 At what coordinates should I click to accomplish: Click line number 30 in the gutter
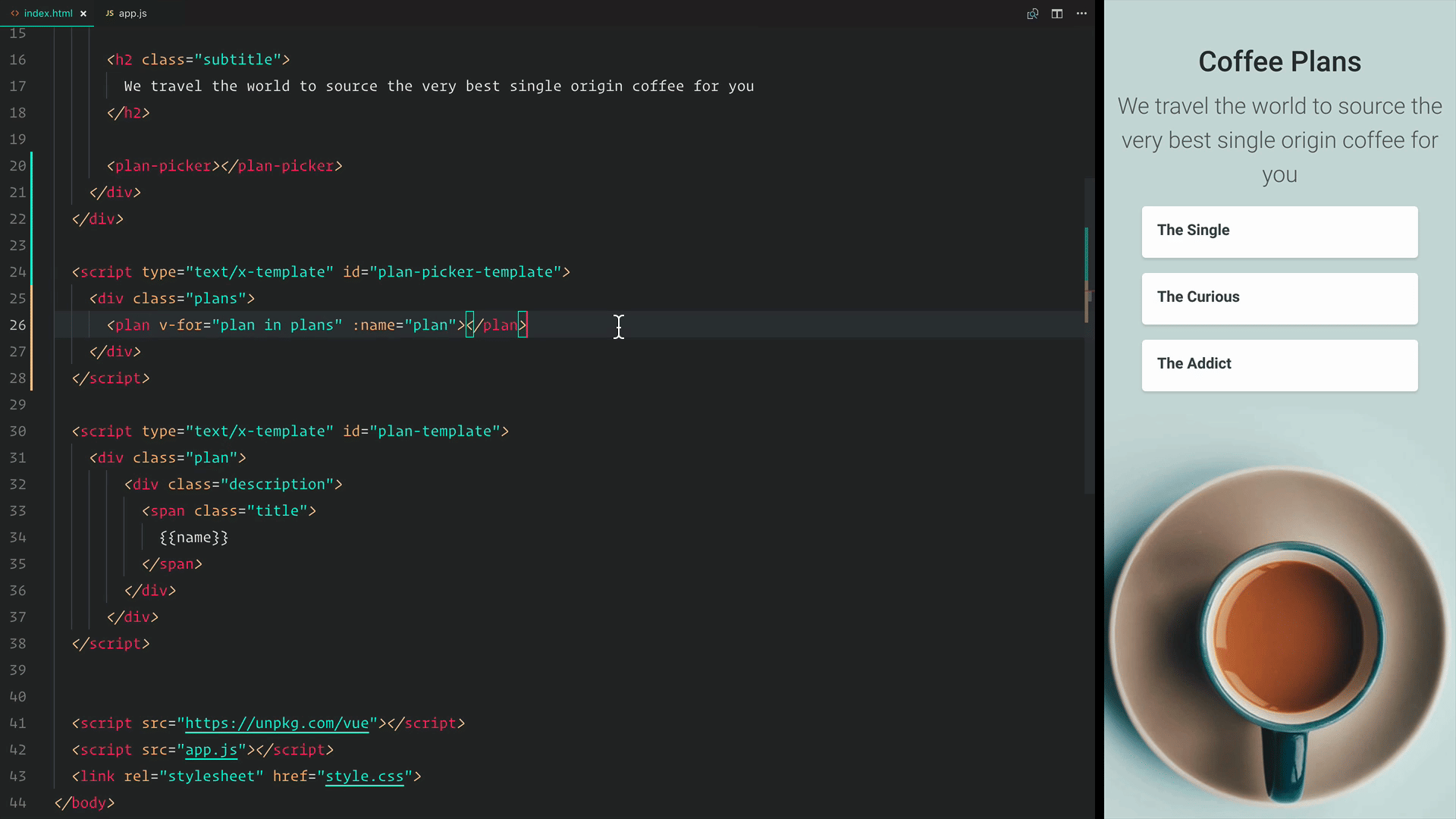pyautogui.click(x=17, y=431)
